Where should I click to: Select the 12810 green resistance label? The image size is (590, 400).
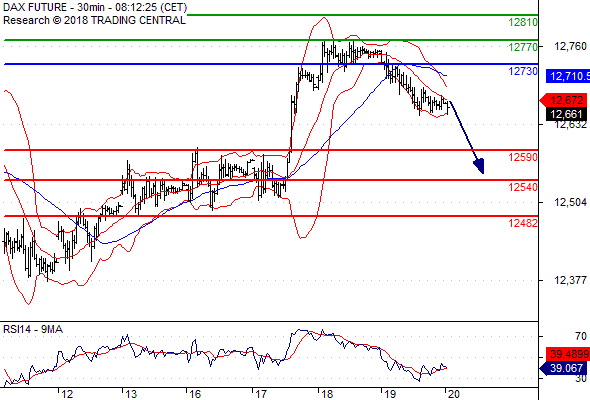click(x=523, y=23)
